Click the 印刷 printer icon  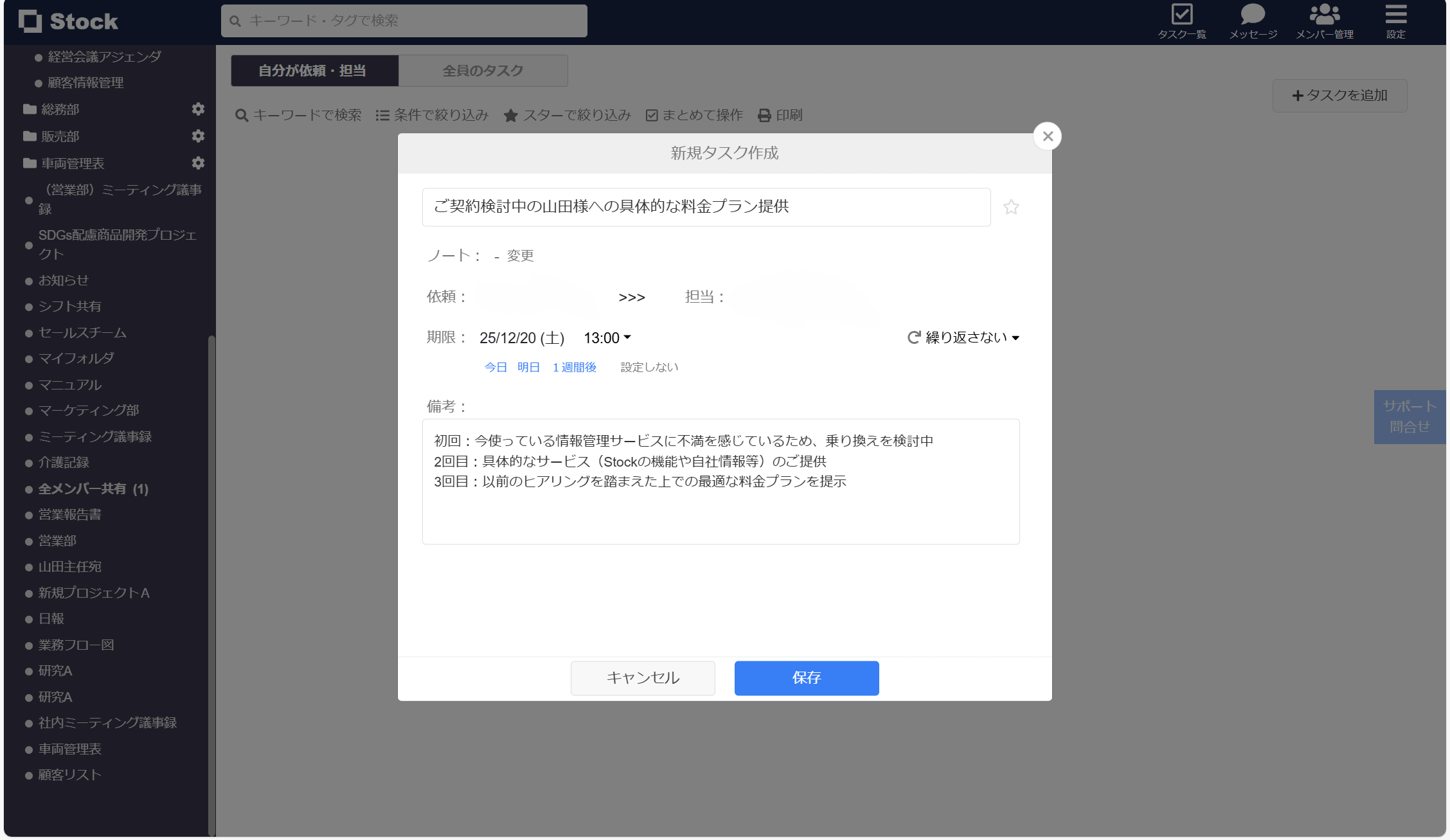point(764,115)
